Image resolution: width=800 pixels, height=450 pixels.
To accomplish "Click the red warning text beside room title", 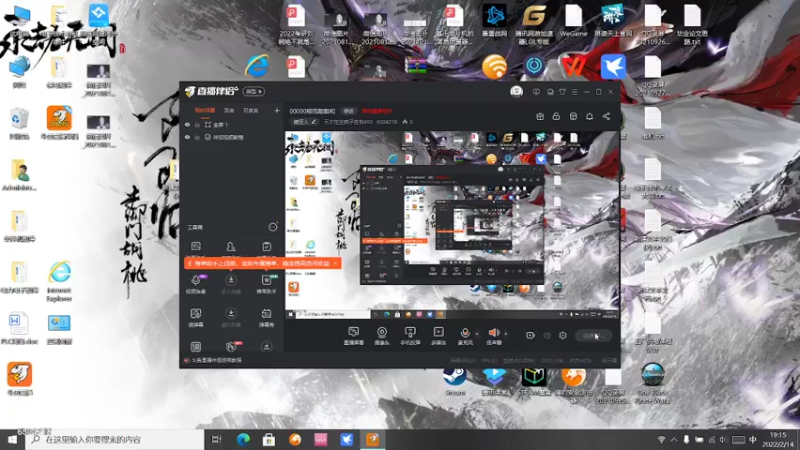I will coord(377,111).
